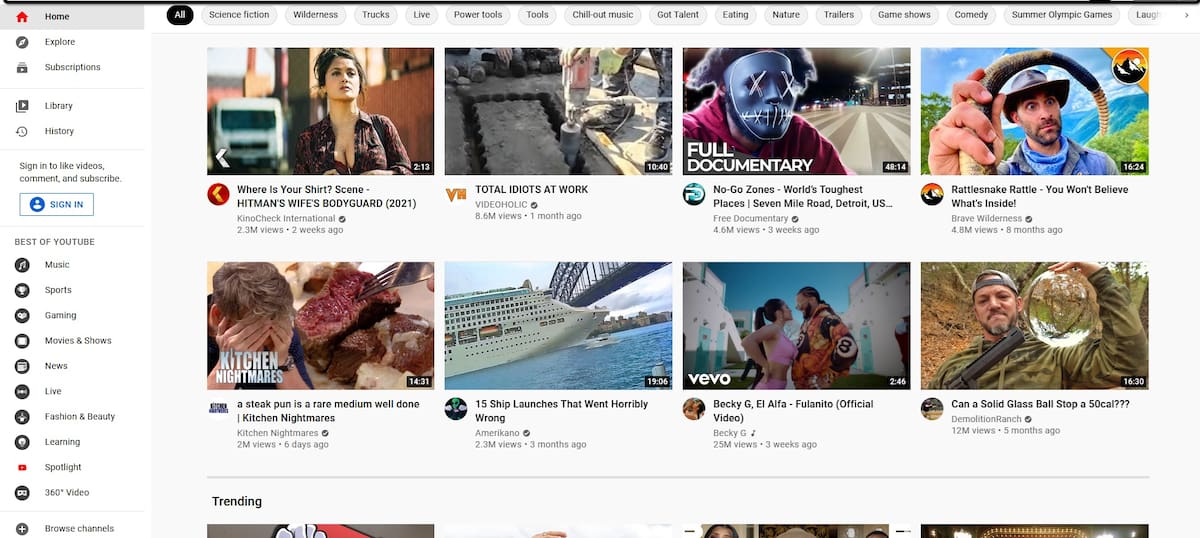Open the Spotlight YouTube icon
The width and height of the screenshot is (1200, 538).
click(22, 467)
